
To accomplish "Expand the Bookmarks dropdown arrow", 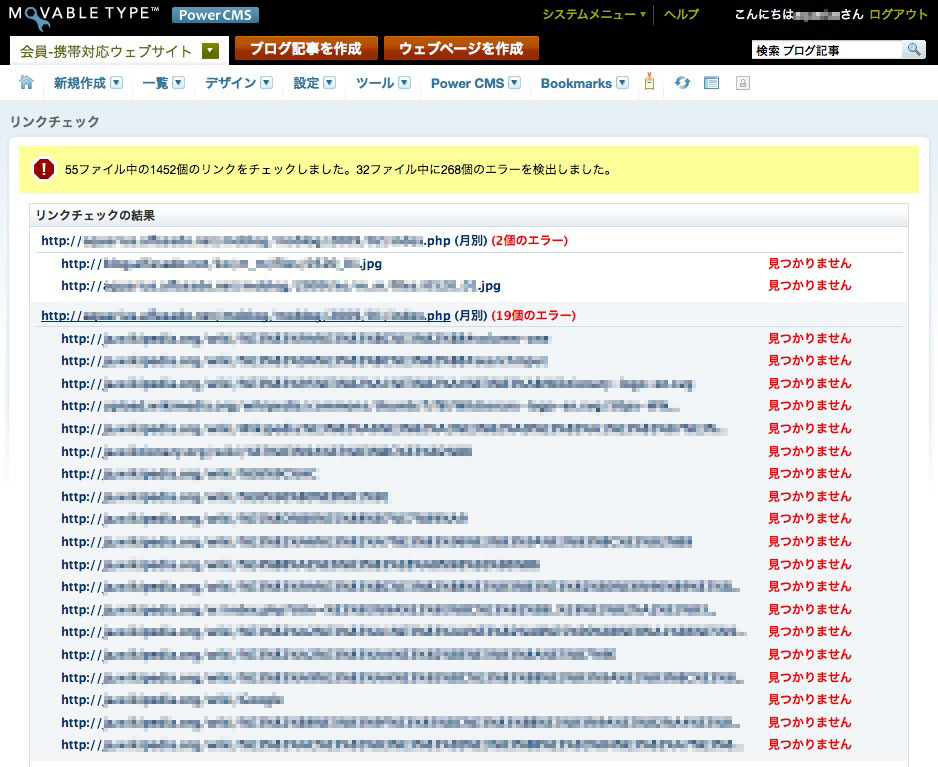I will (x=623, y=83).
